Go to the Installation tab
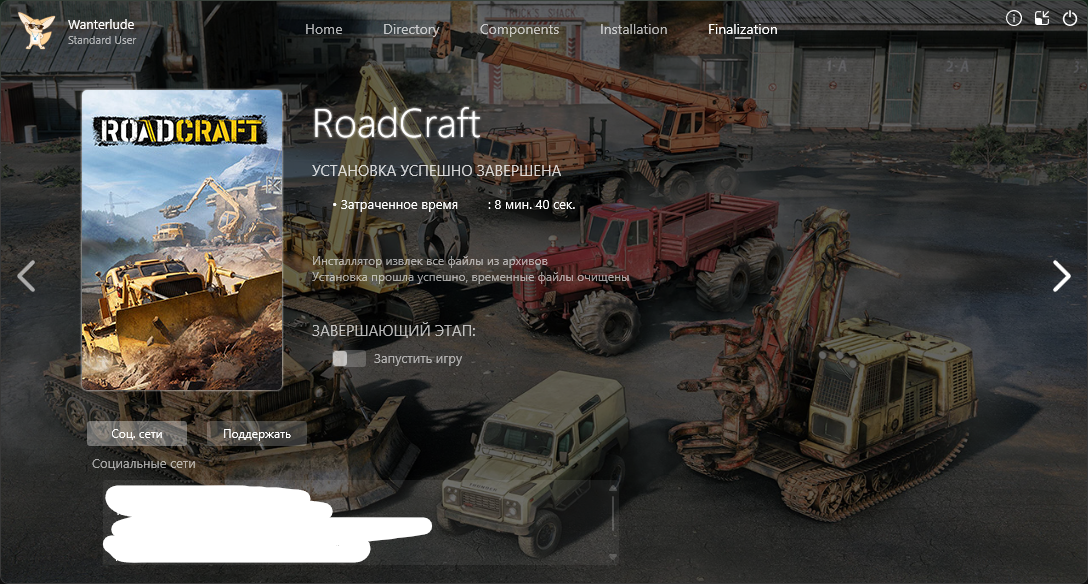Screen dimensions: 1088x584 (x=634, y=29)
